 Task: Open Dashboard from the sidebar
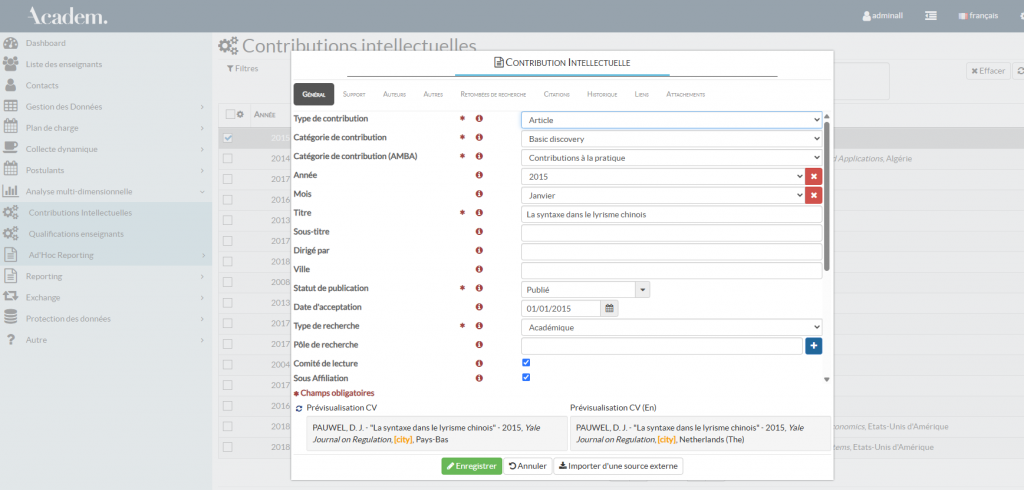46,43
